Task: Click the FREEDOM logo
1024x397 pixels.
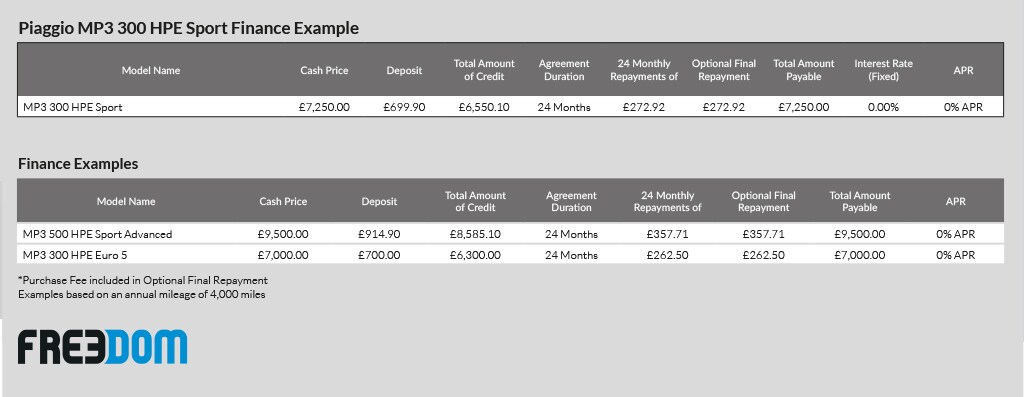Action: pyautogui.click(x=103, y=347)
